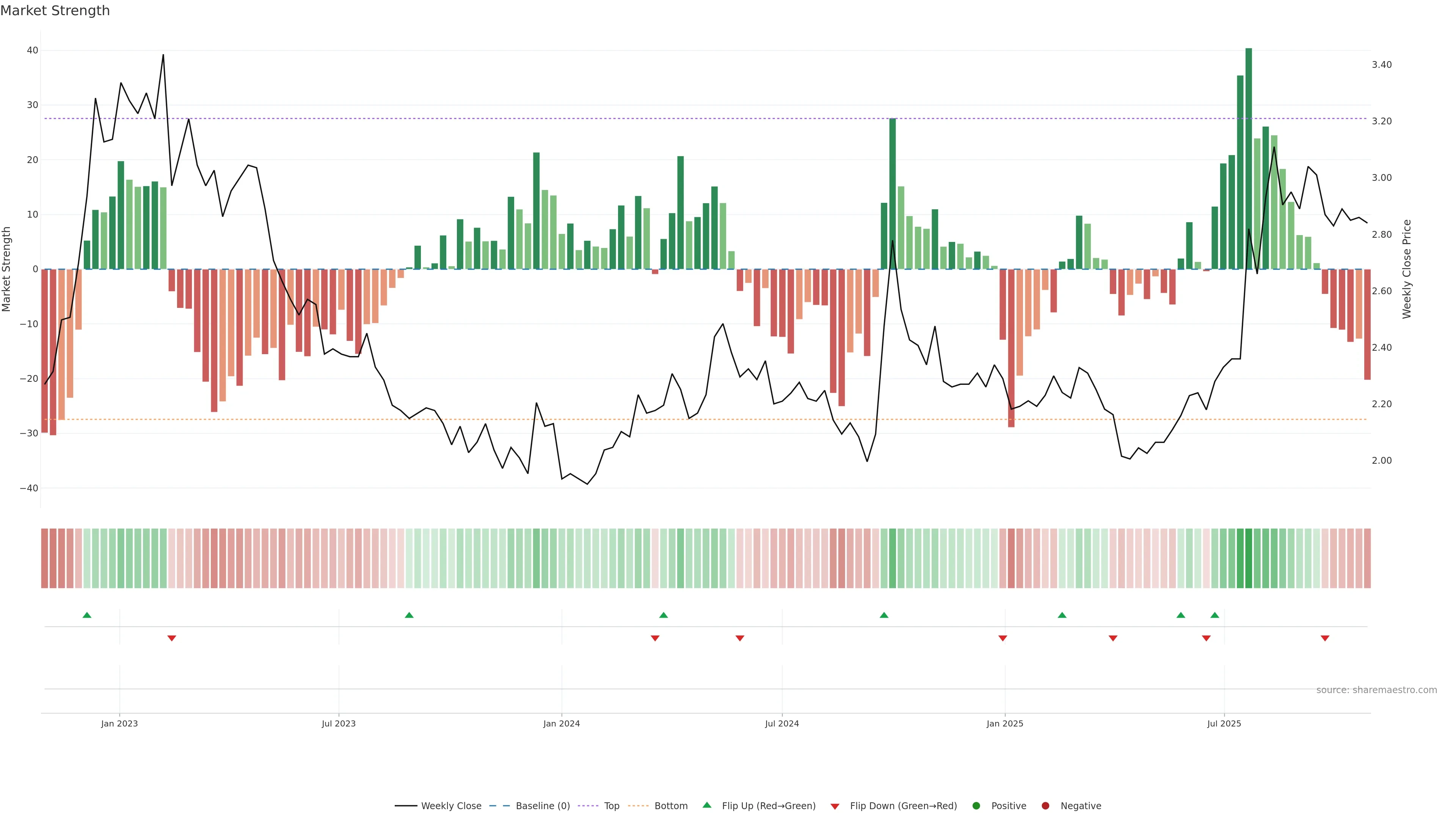Click the red flip-down marker after Jan 2023
The height and width of the screenshot is (819, 1456).
(172, 638)
